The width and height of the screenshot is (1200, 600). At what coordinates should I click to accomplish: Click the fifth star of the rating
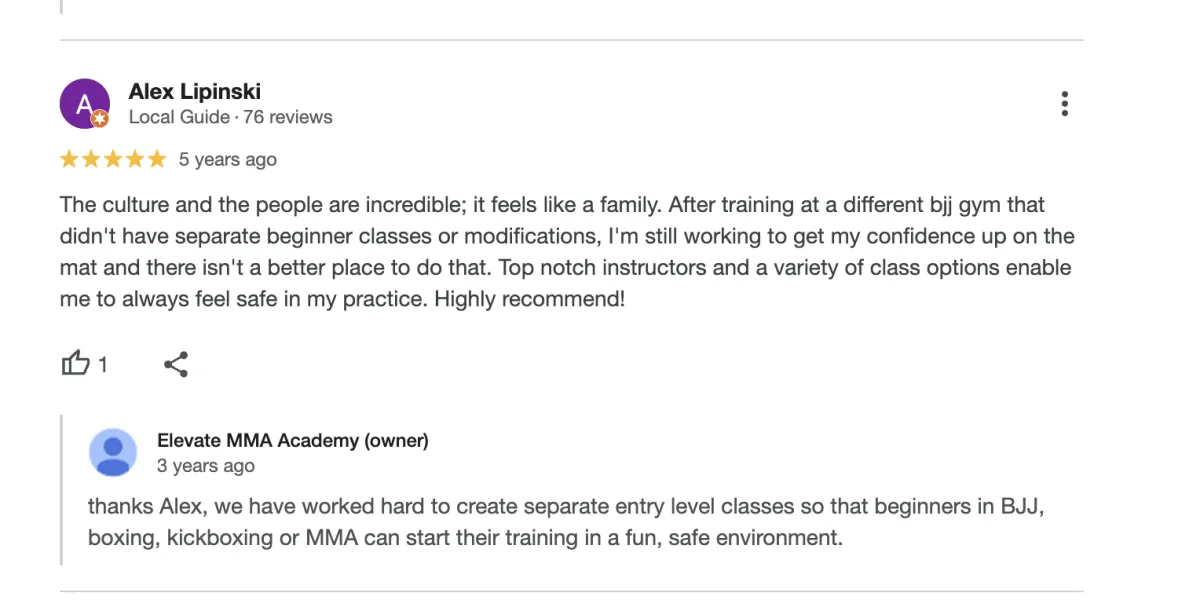point(157,159)
